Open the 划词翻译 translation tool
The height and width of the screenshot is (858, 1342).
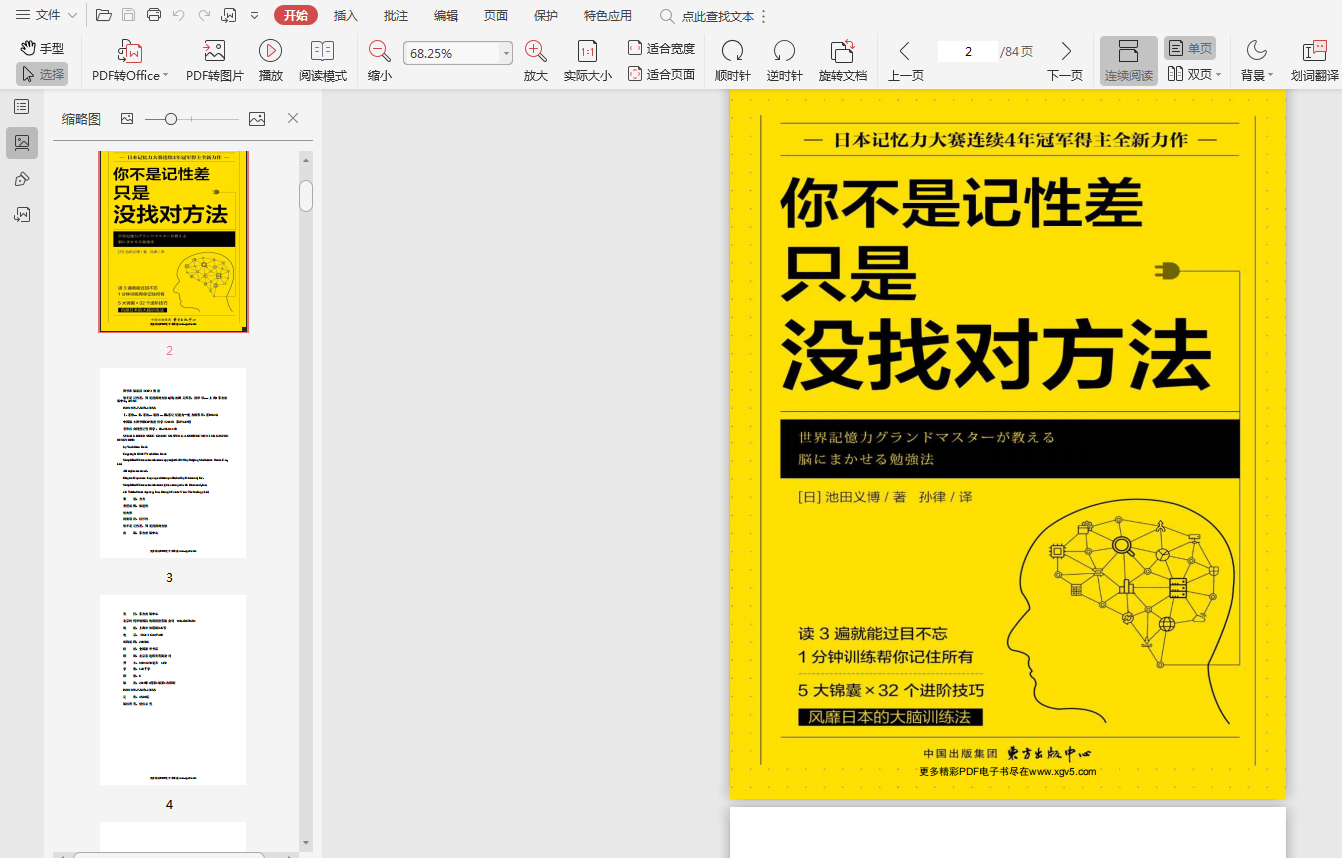1314,52
